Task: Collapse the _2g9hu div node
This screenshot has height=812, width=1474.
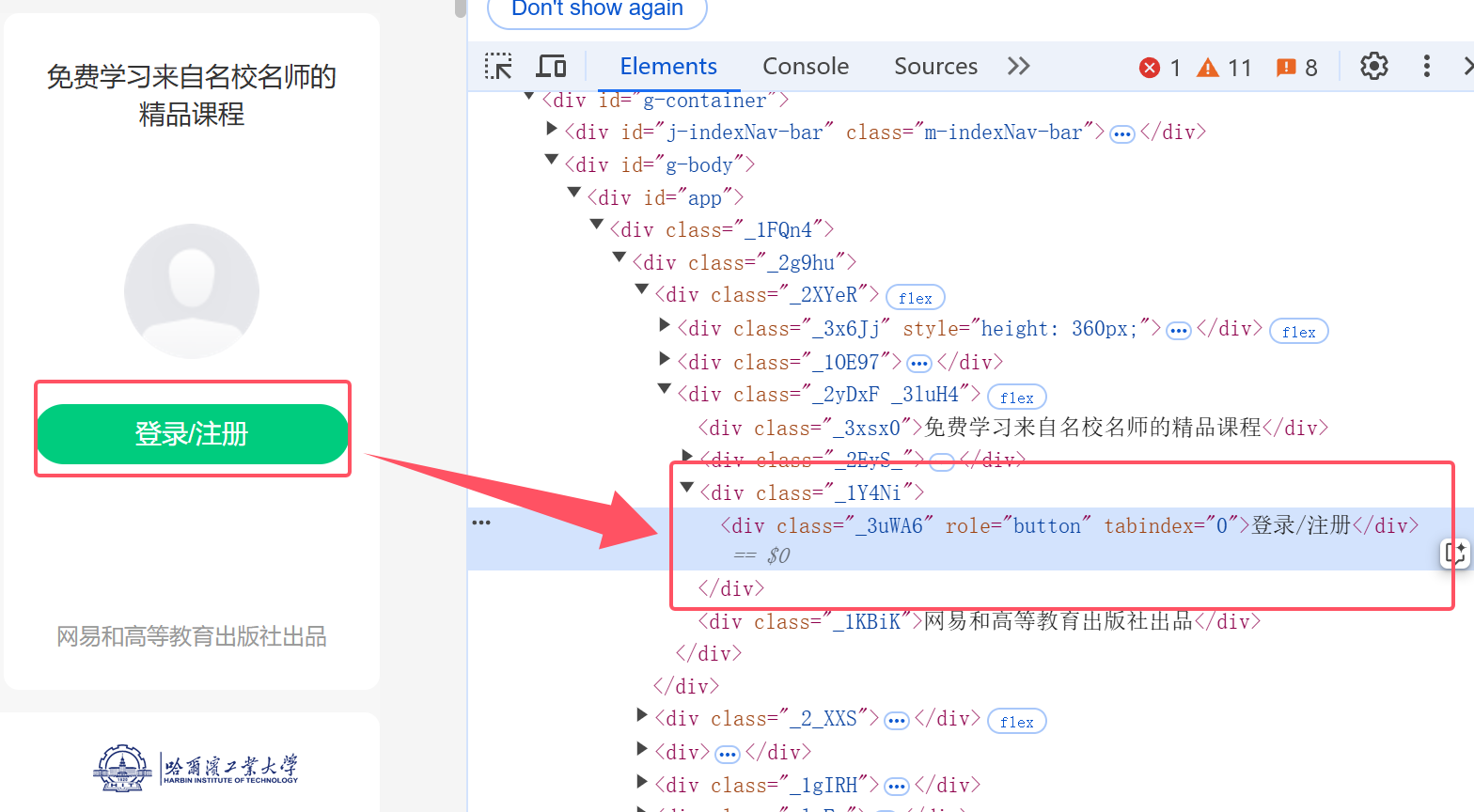Action: [x=619, y=258]
